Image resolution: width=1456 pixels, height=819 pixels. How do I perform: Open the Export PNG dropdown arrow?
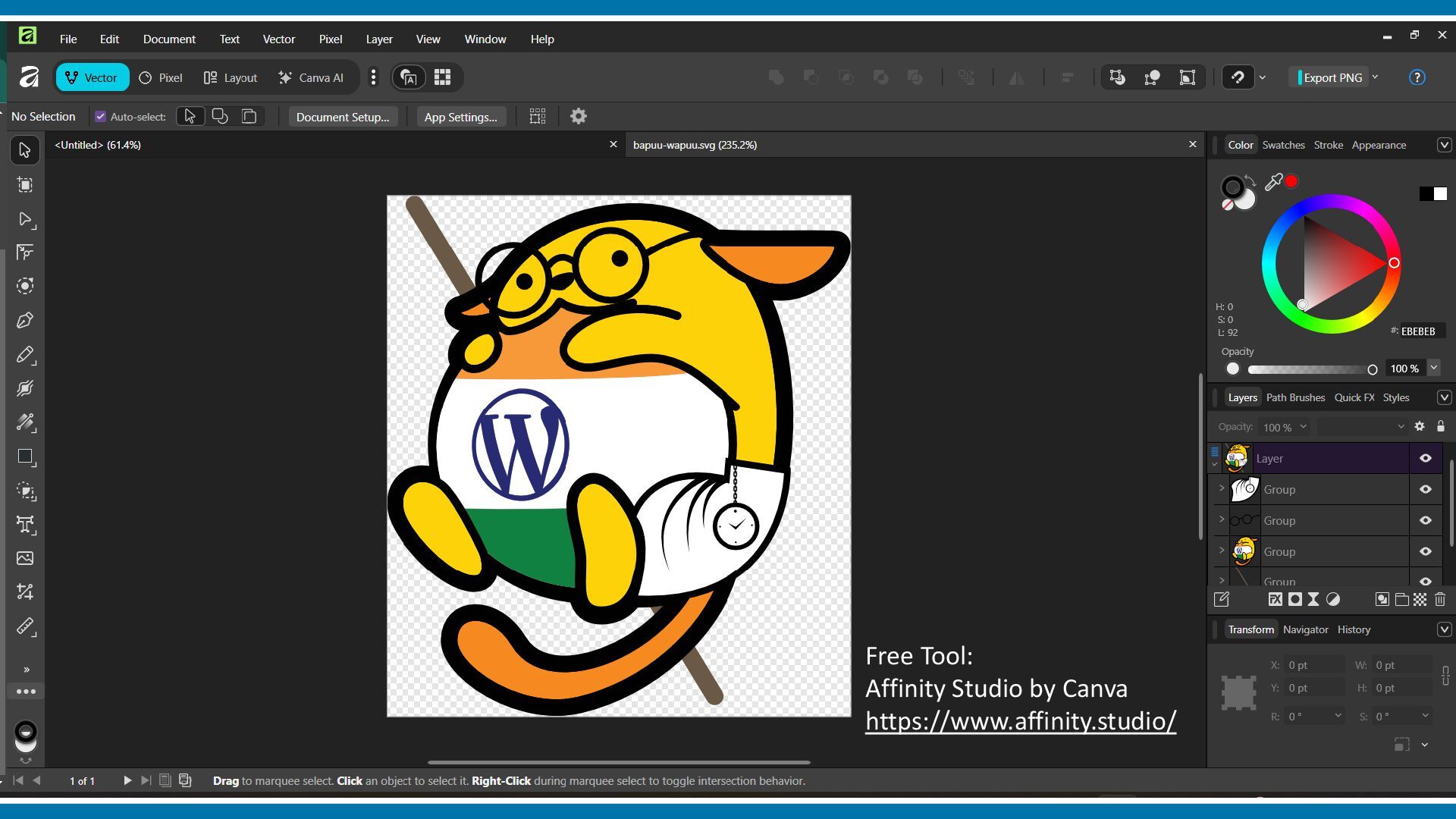(1375, 77)
